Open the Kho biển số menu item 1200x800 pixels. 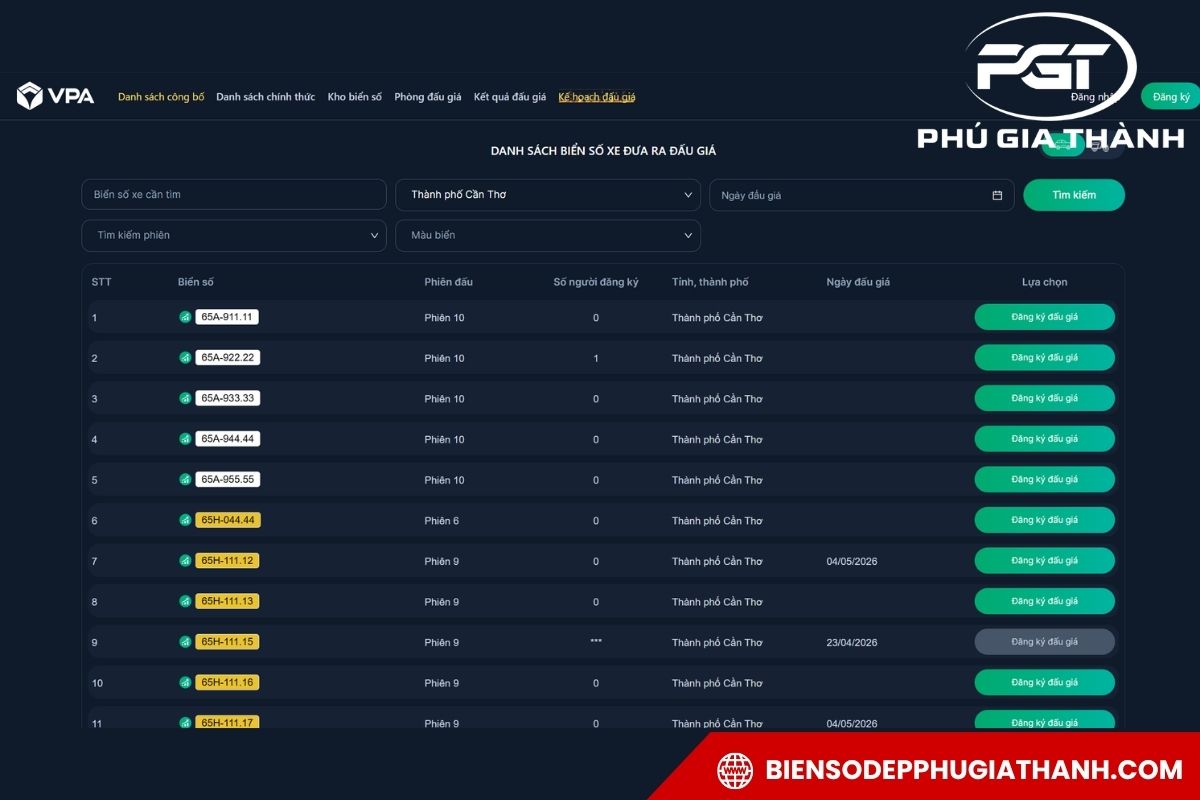[x=355, y=97]
